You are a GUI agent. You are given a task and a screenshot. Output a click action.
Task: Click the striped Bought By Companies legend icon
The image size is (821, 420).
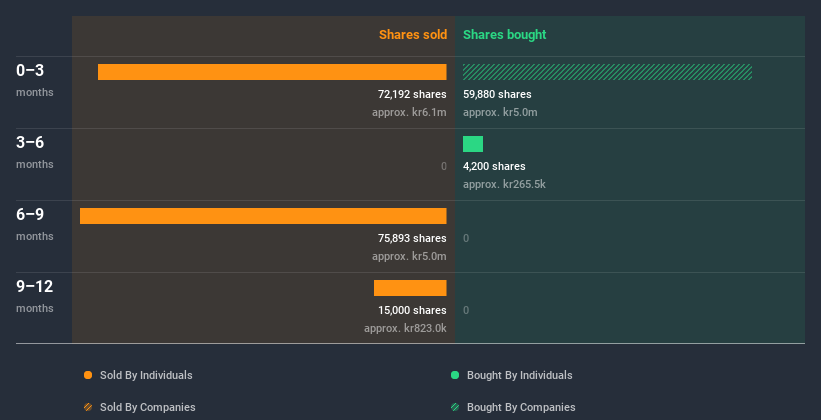(x=455, y=407)
